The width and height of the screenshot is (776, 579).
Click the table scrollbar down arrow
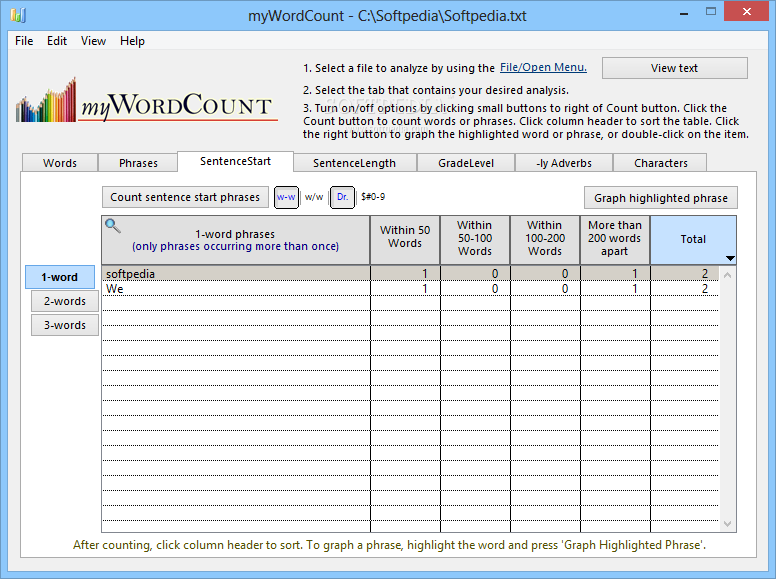click(x=728, y=524)
